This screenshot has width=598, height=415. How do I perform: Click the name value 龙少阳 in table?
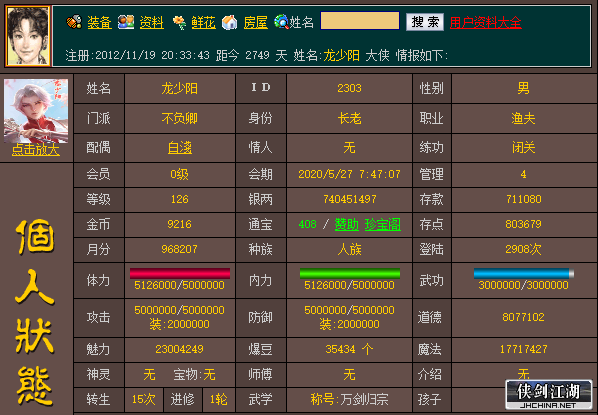tap(180, 88)
